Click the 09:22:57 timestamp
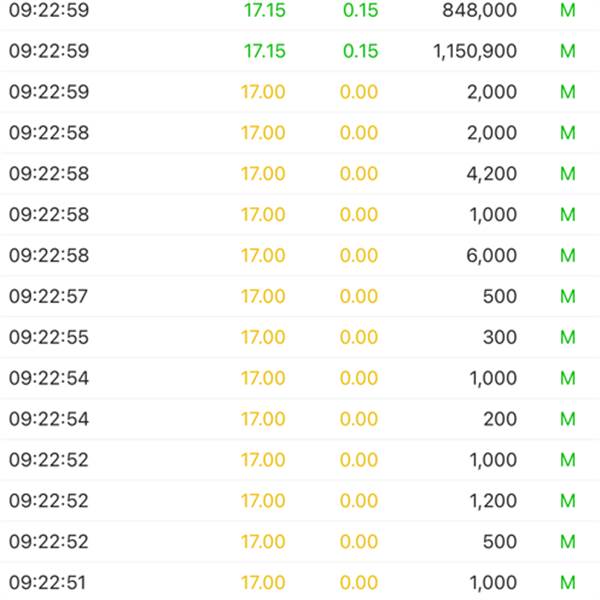The height and width of the screenshot is (600, 600). pyautogui.click(x=49, y=297)
